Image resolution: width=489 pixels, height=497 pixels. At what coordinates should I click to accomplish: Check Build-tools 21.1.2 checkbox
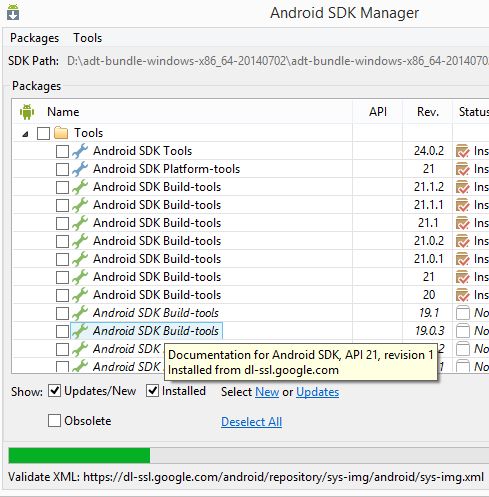(62, 187)
